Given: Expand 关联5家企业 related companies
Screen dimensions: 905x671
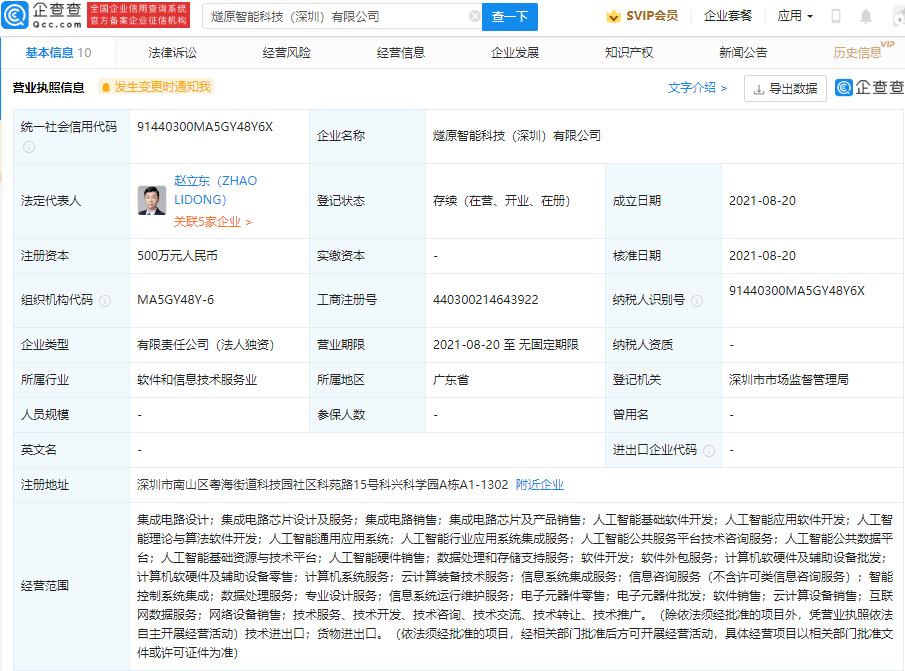Looking at the screenshot, I should [212, 222].
